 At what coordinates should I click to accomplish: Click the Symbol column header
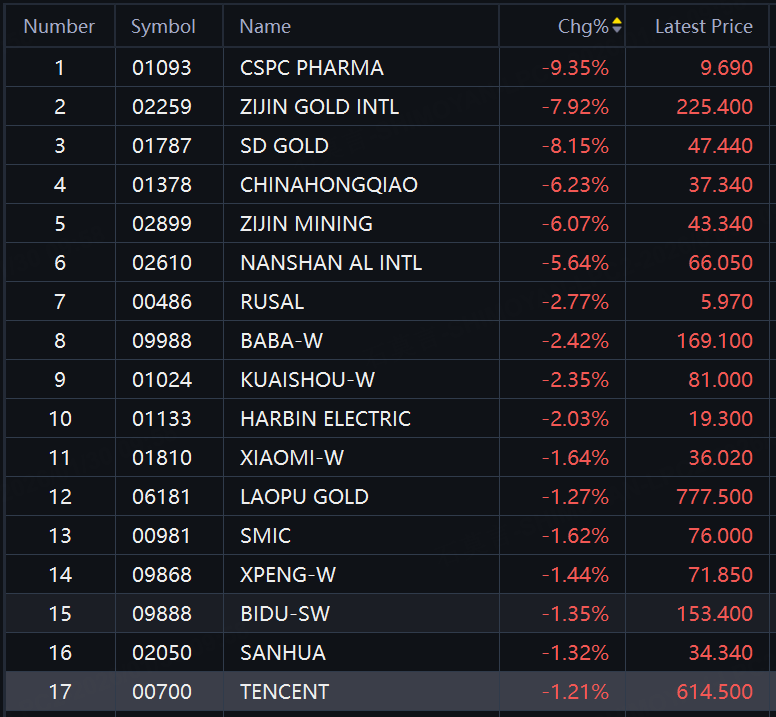pos(163,27)
